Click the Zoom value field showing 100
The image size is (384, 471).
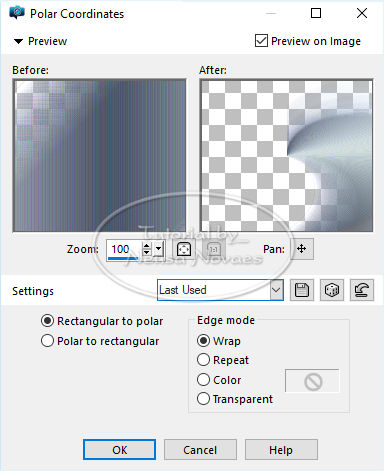click(x=124, y=249)
